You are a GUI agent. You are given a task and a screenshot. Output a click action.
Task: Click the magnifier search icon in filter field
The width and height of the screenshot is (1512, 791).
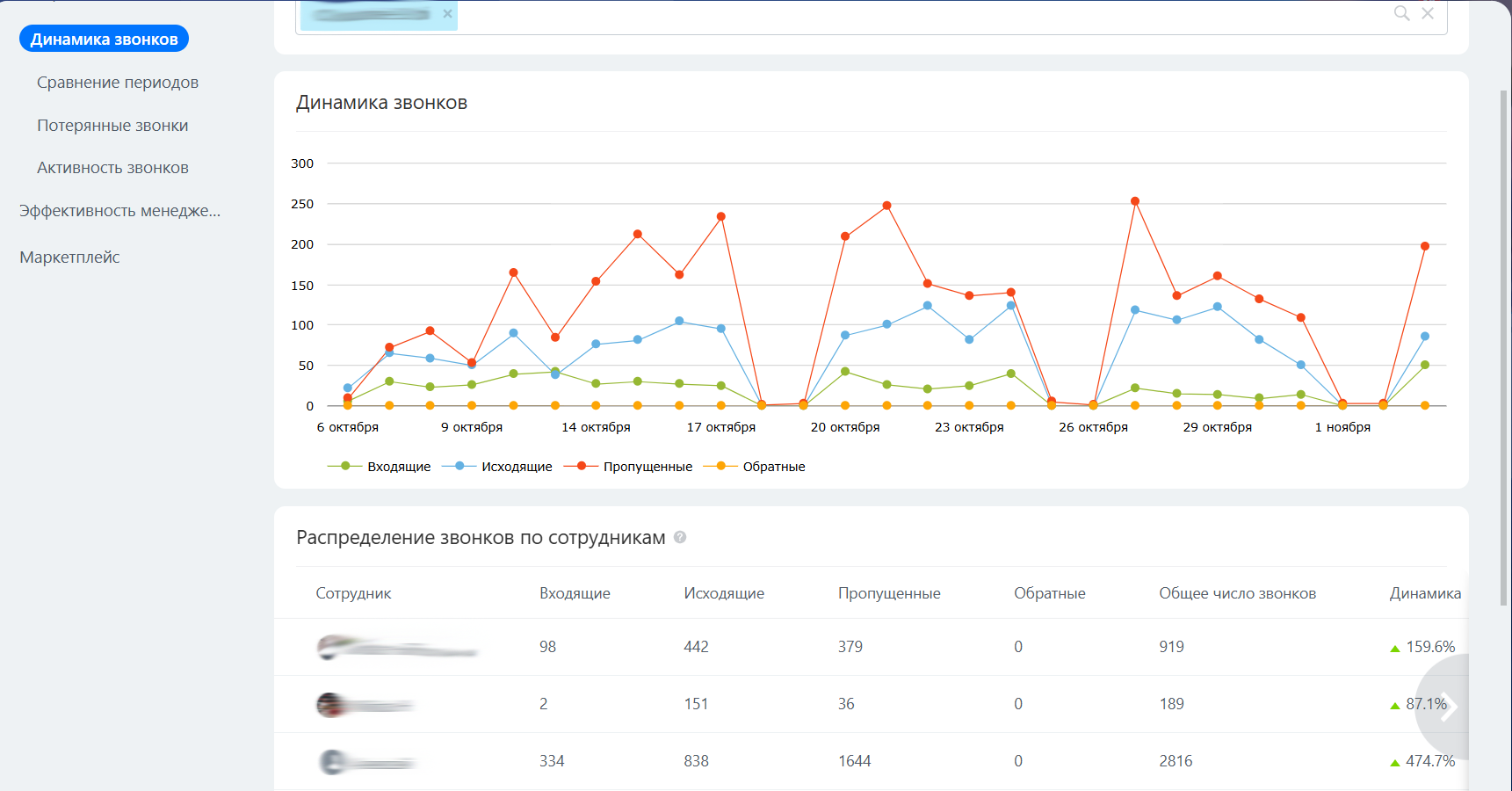tap(1401, 13)
